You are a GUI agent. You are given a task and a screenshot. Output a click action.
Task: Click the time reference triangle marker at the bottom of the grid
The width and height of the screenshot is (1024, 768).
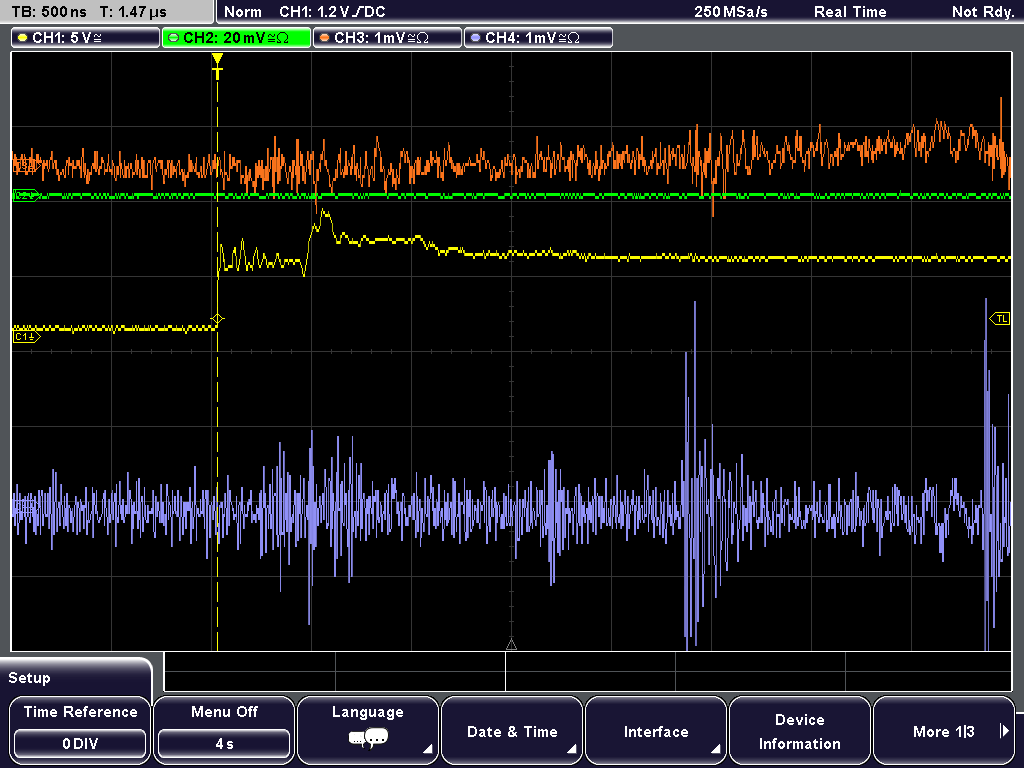tap(511, 645)
